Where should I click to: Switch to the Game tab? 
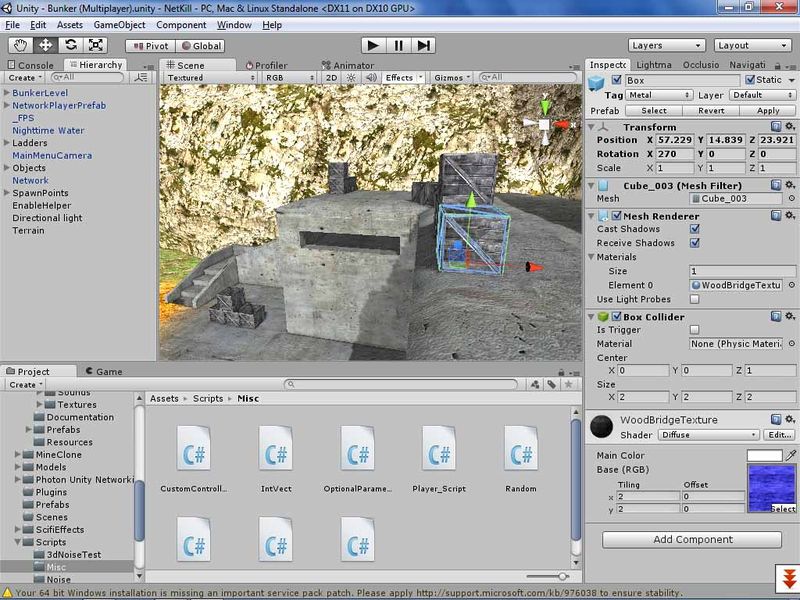[x=110, y=371]
